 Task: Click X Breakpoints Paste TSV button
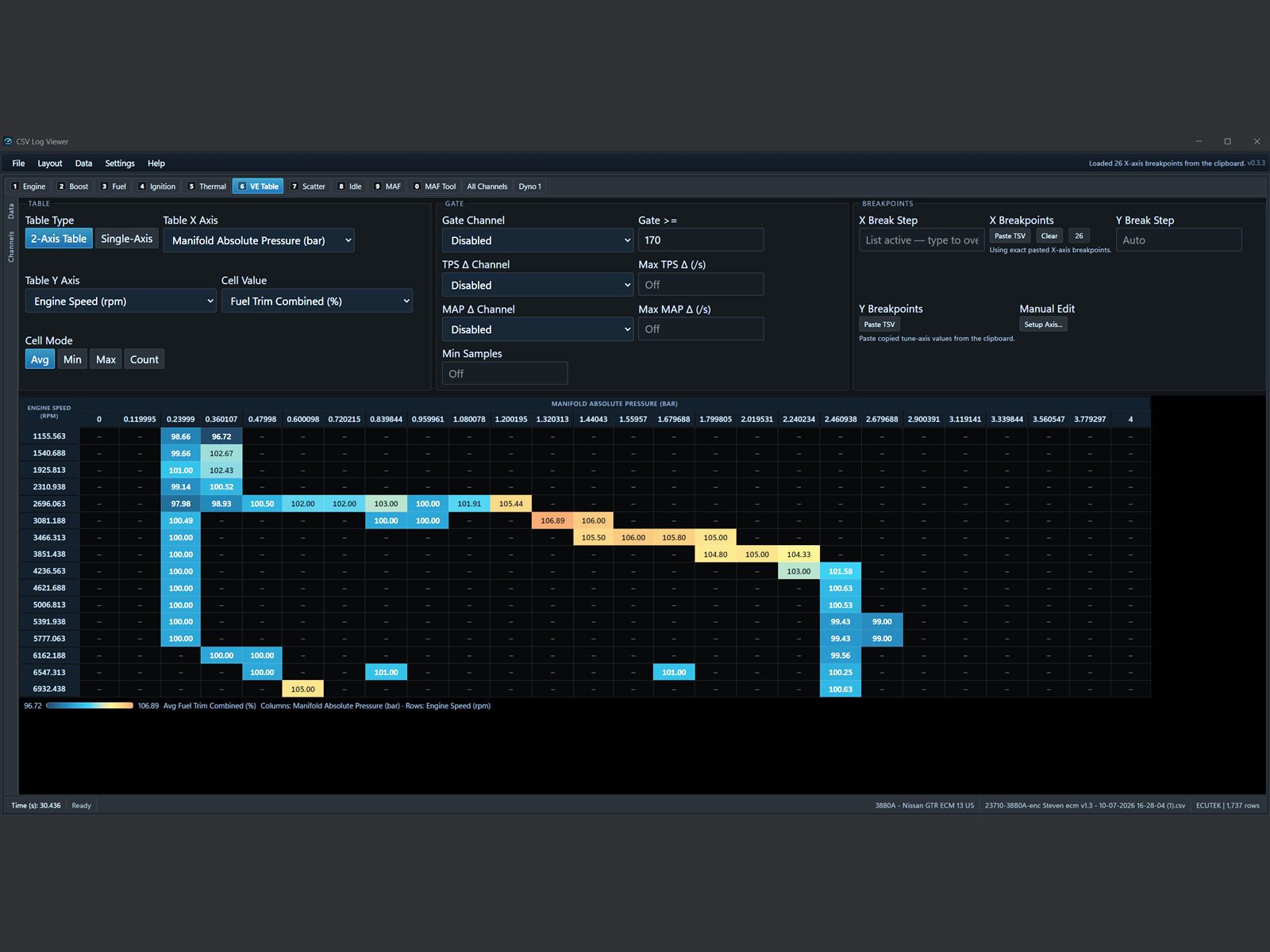1010,236
